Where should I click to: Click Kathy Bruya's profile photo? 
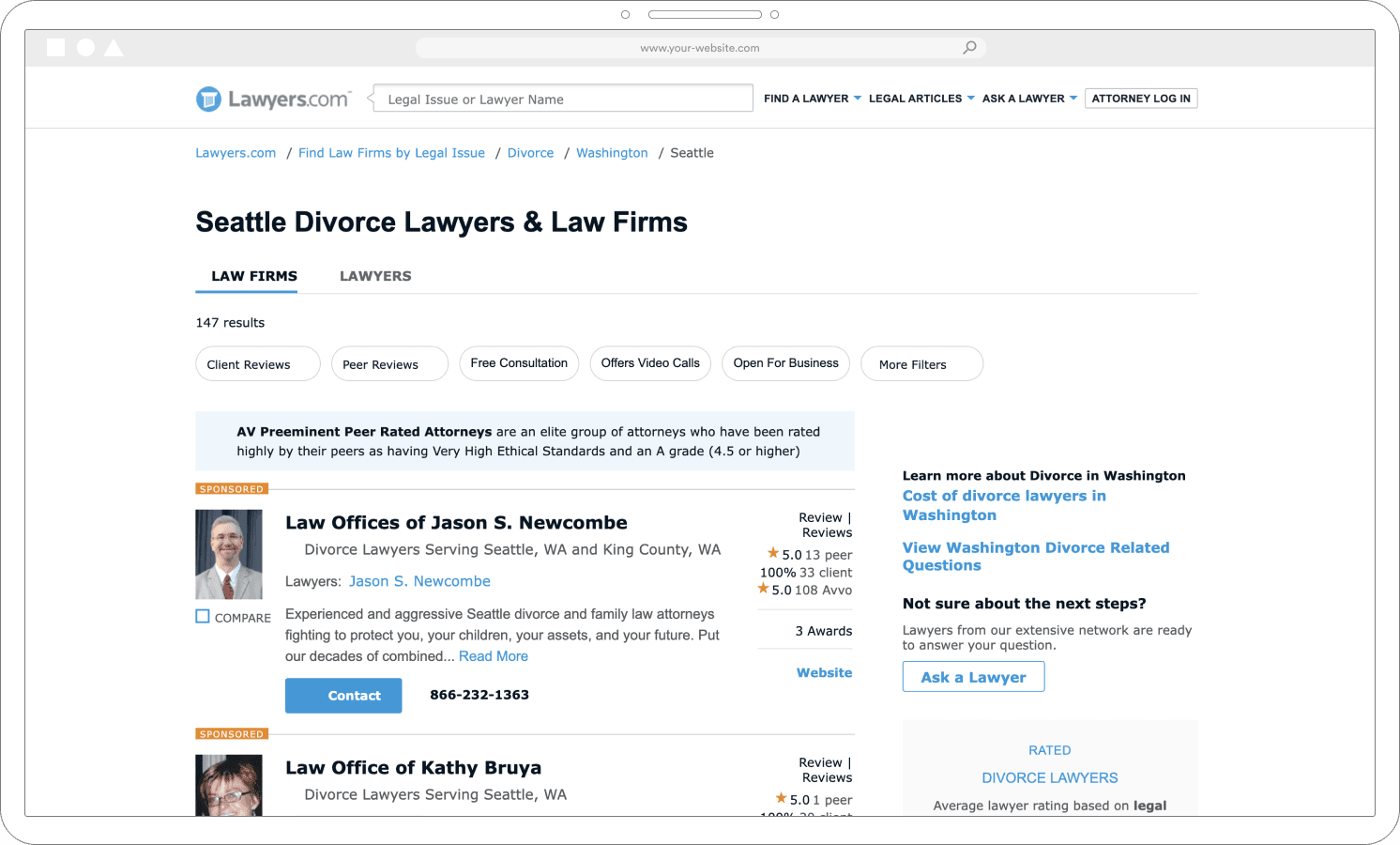[229, 785]
